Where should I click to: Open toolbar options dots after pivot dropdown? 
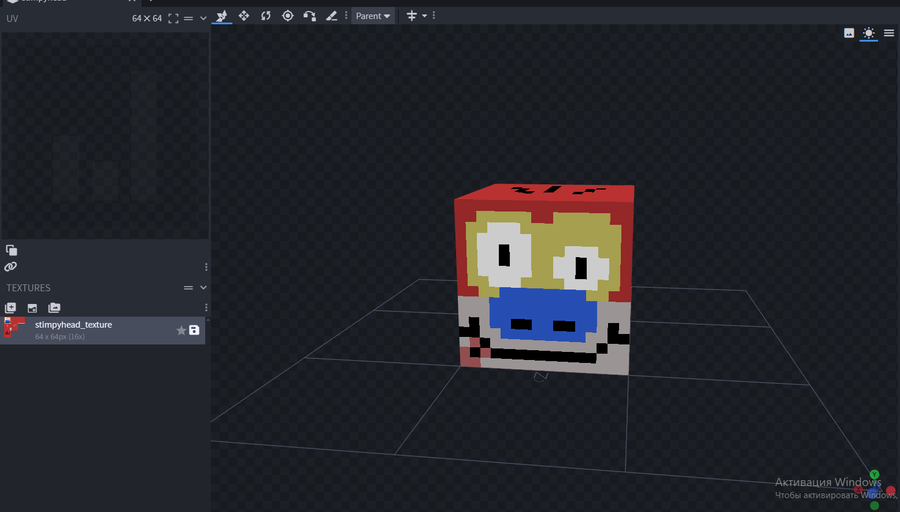click(x=434, y=15)
